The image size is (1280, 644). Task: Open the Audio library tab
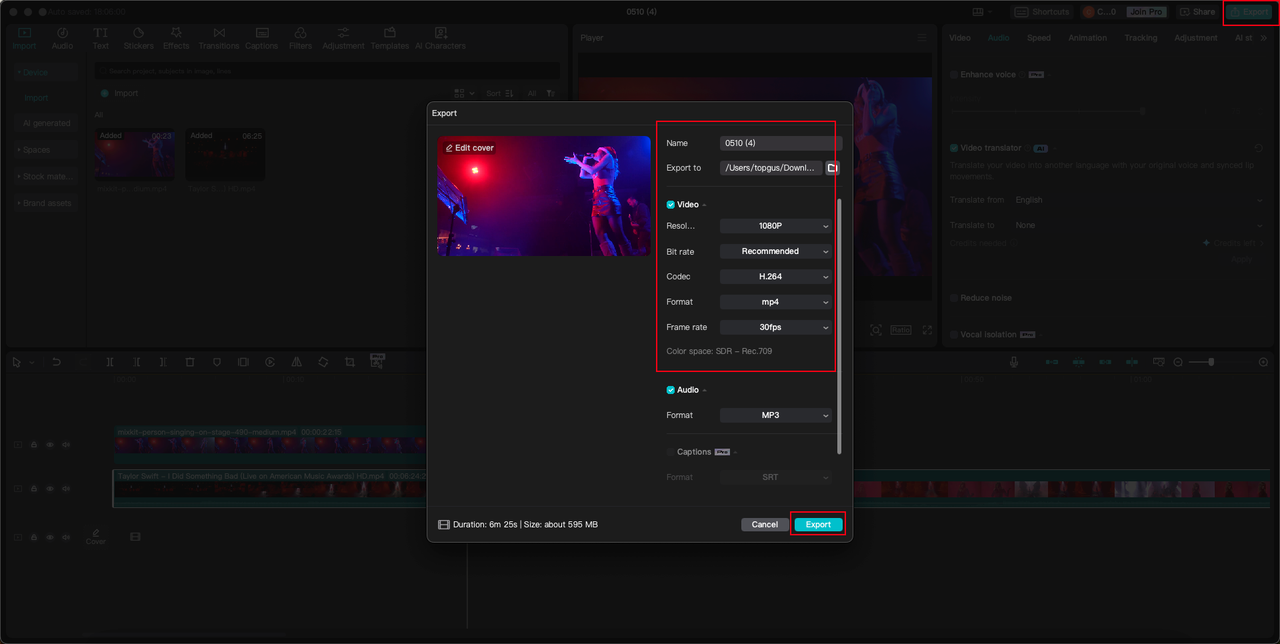pos(62,39)
